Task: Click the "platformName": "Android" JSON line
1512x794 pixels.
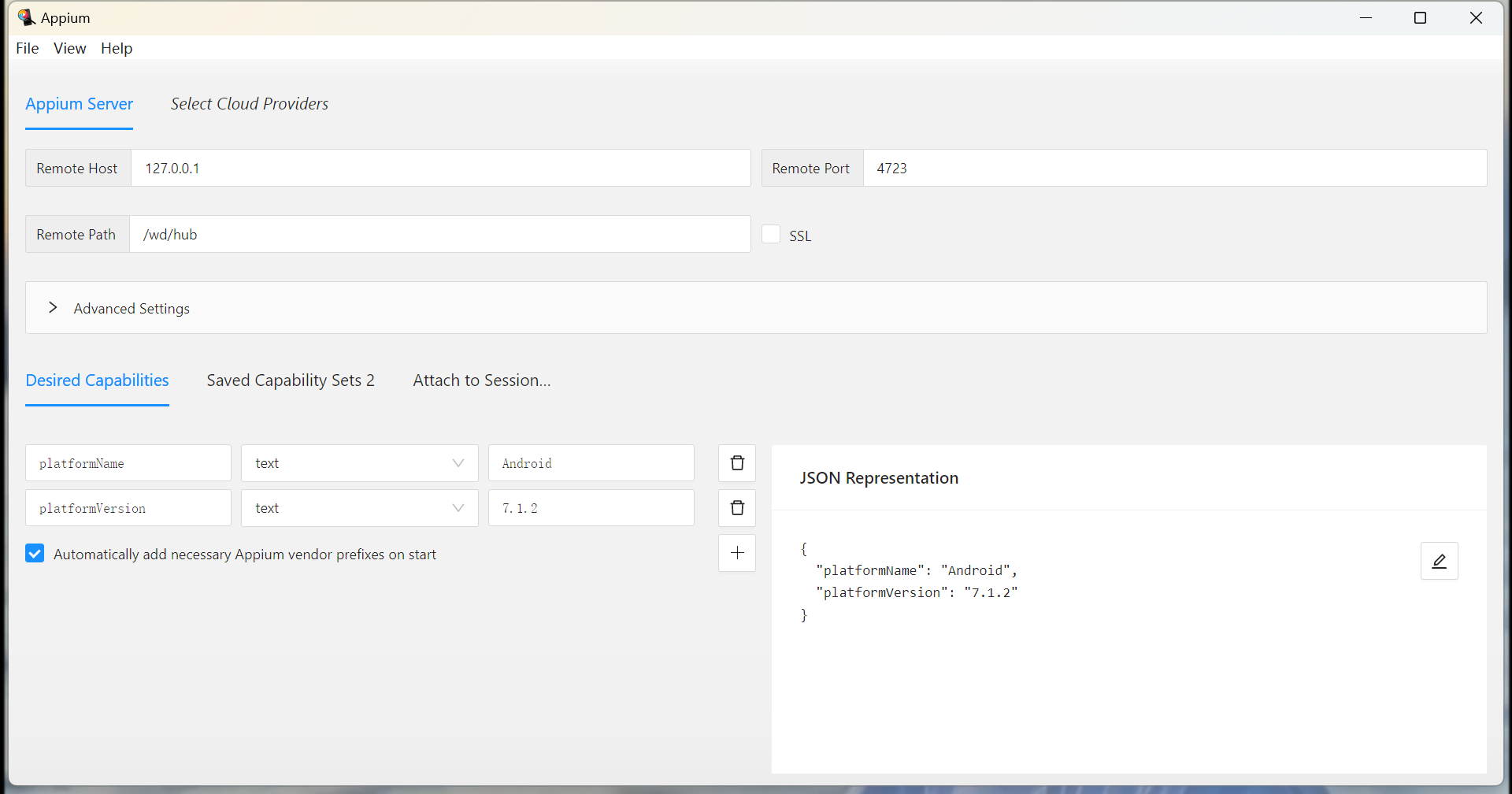Action: (917, 570)
